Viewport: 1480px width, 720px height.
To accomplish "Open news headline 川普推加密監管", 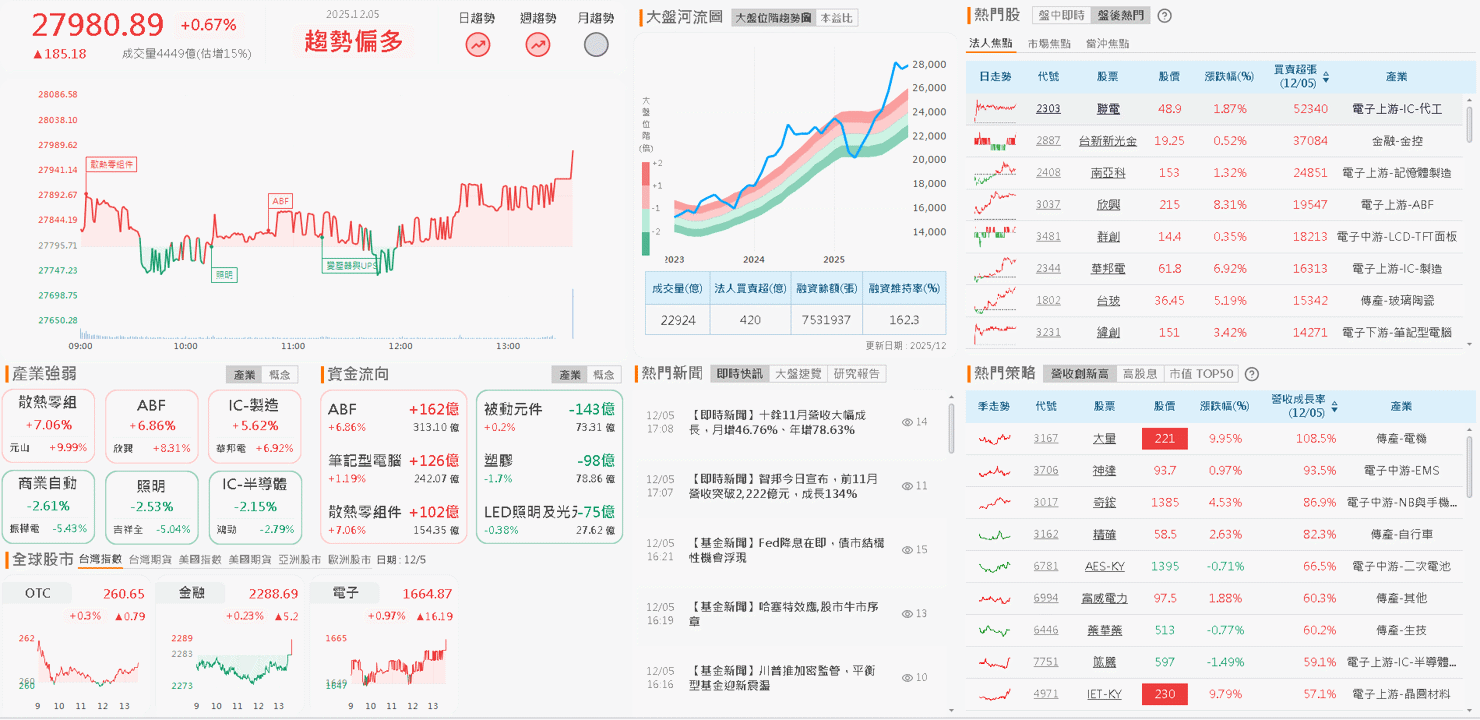I will [x=784, y=678].
